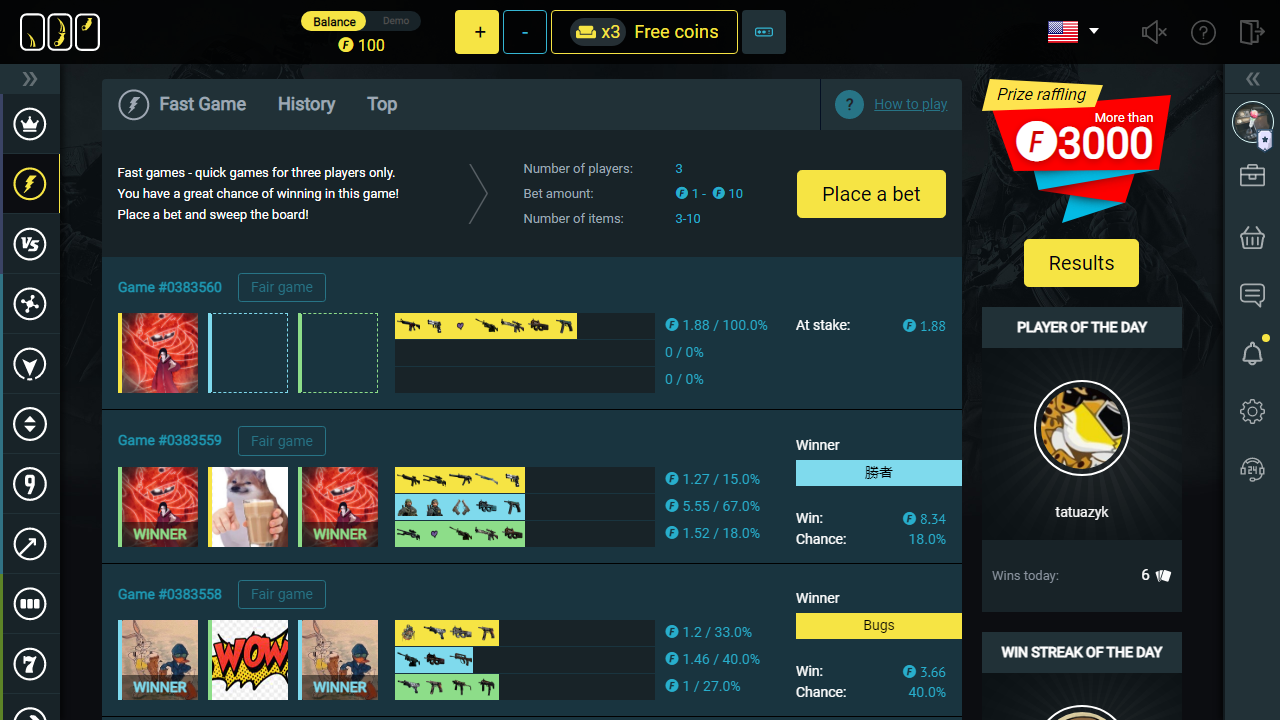This screenshot has width=1280, height=720.
Task: Click the Place a bet button
Action: 871,194
